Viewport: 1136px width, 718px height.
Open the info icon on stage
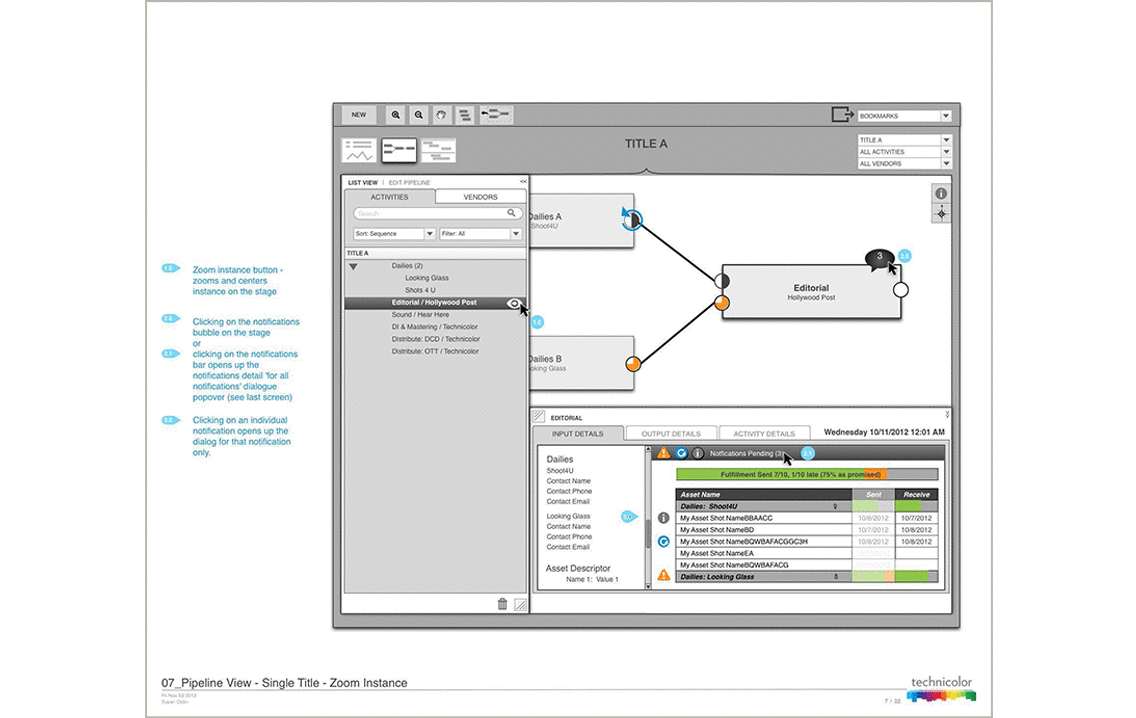click(940, 193)
